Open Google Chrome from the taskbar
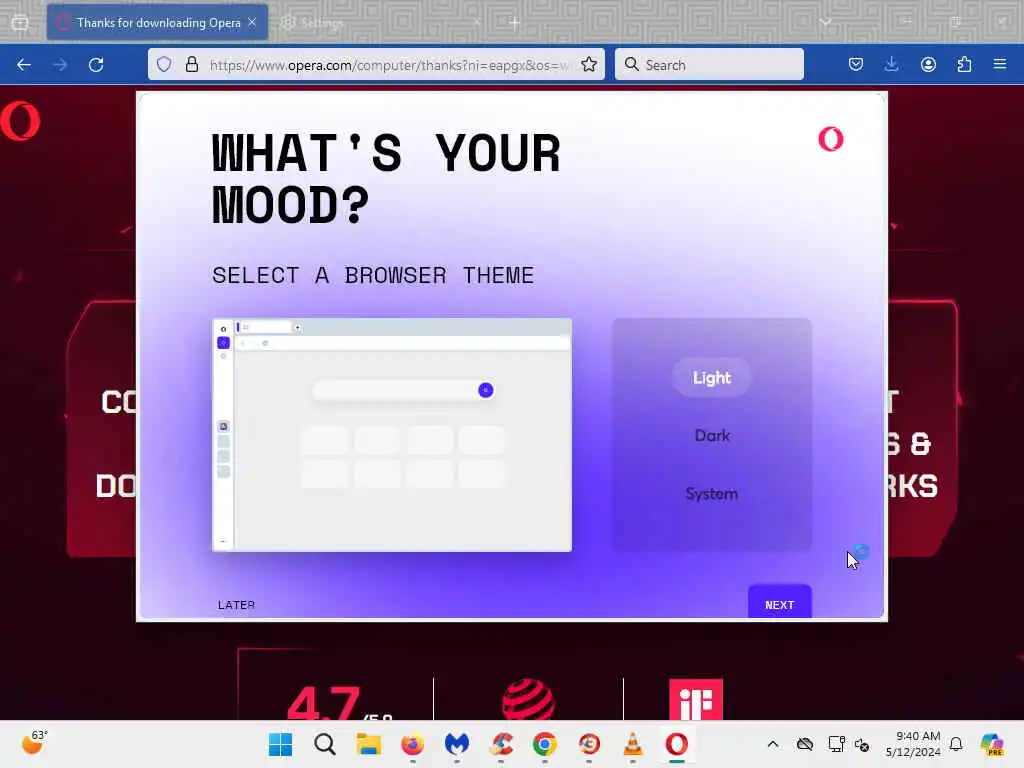1024x768 pixels. coord(545,744)
